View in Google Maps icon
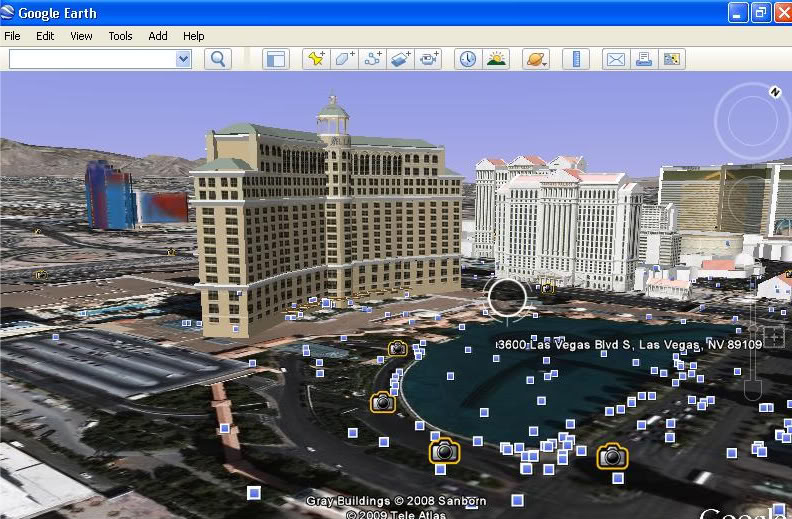 672,59
